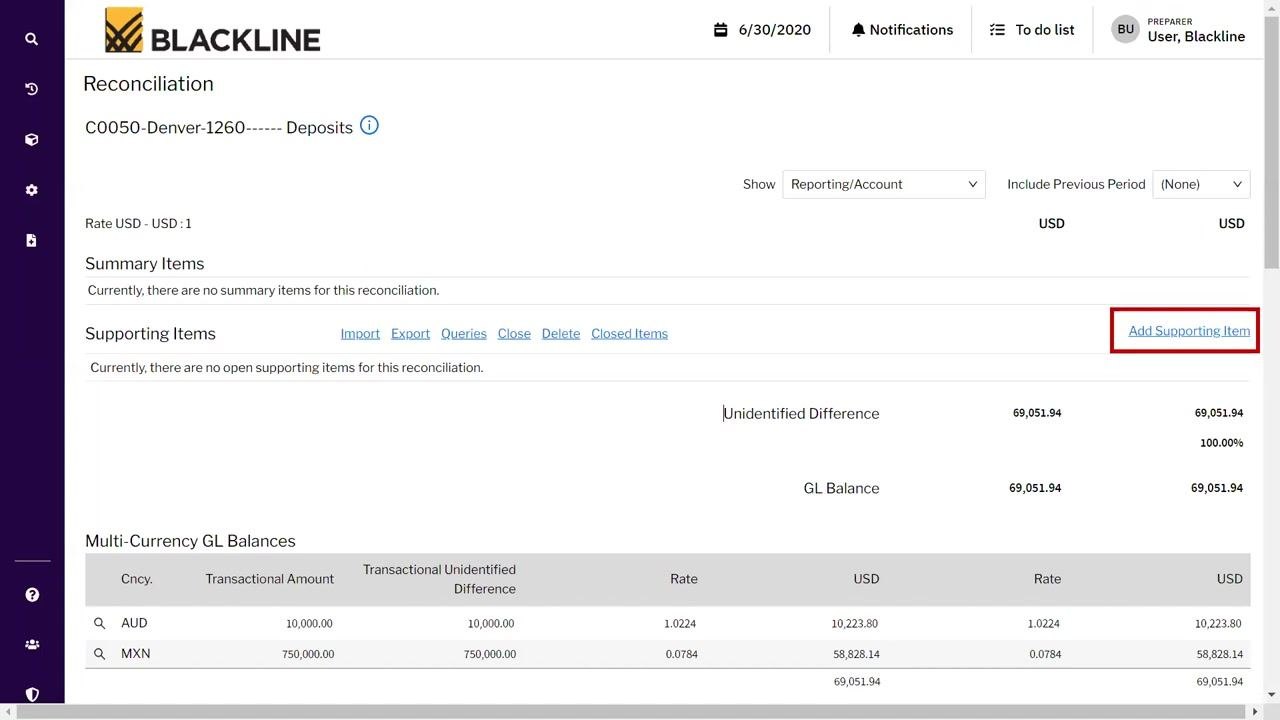This screenshot has width=1280, height=720.
Task: Click MXN transactional amount 750,000.00
Action: (306, 654)
